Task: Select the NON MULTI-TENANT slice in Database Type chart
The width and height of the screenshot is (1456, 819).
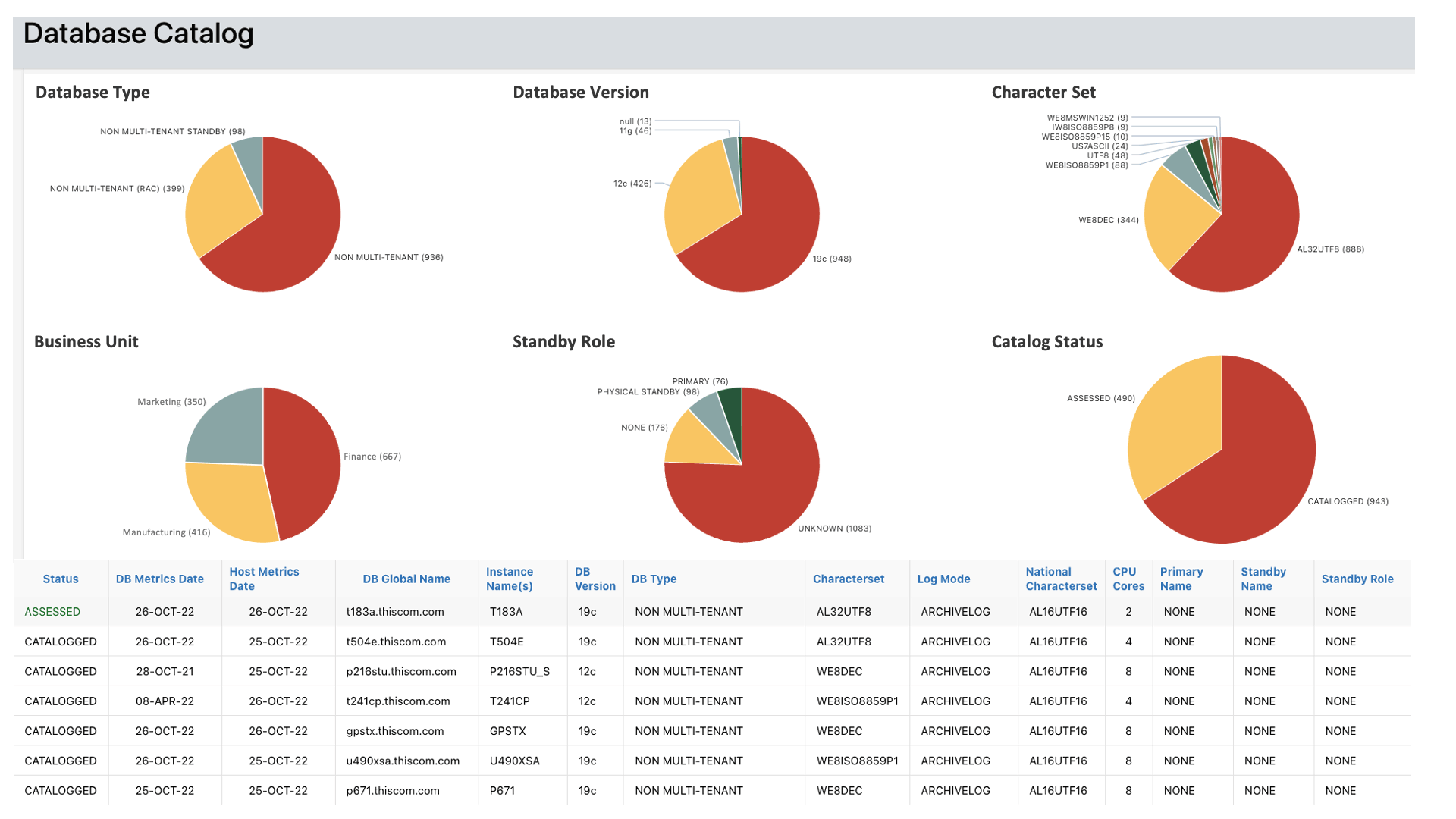Action: coord(296,243)
